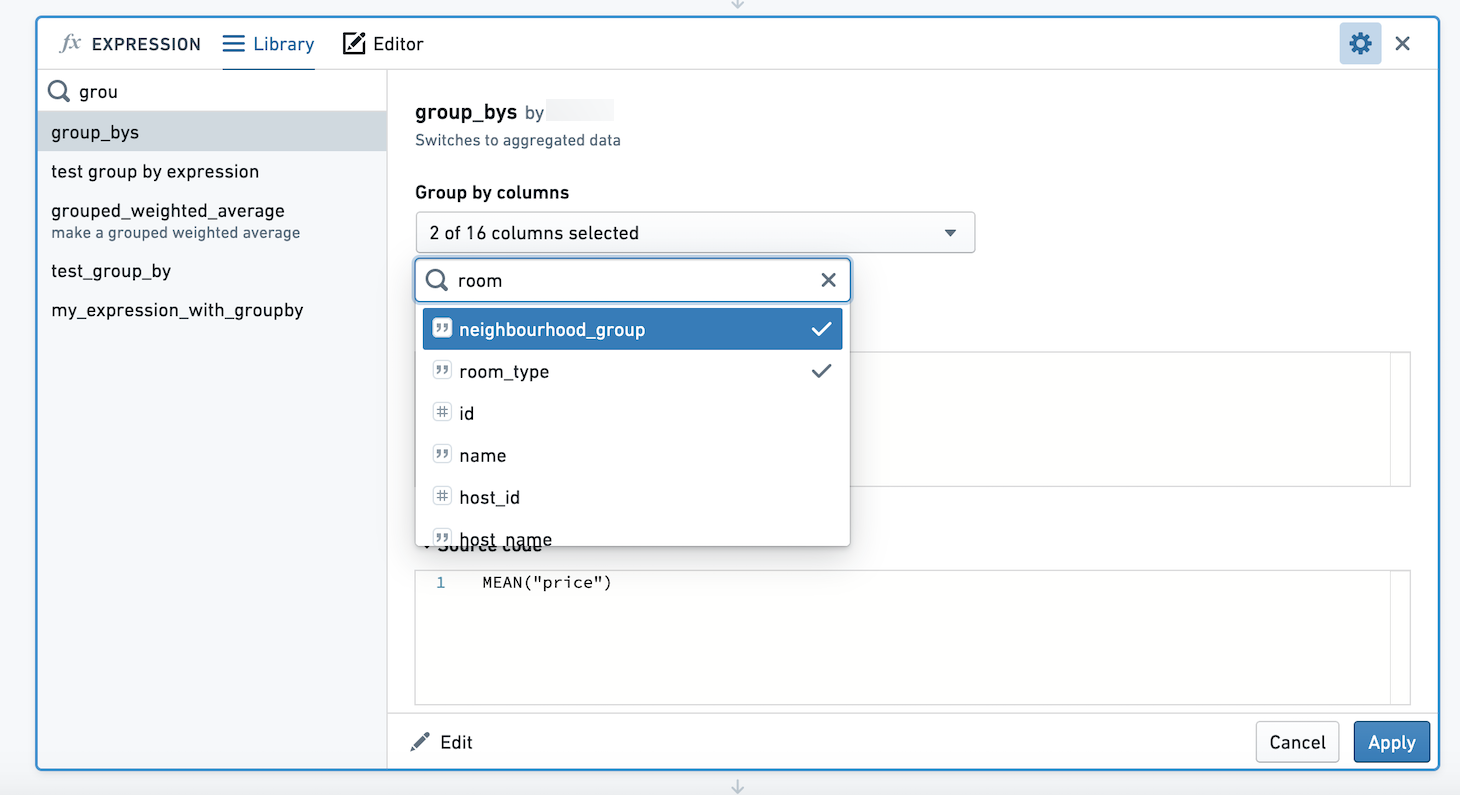The height and width of the screenshot is (795, 1460).
Task: Select my_expression_with_groupby expression
Action: 212,310
